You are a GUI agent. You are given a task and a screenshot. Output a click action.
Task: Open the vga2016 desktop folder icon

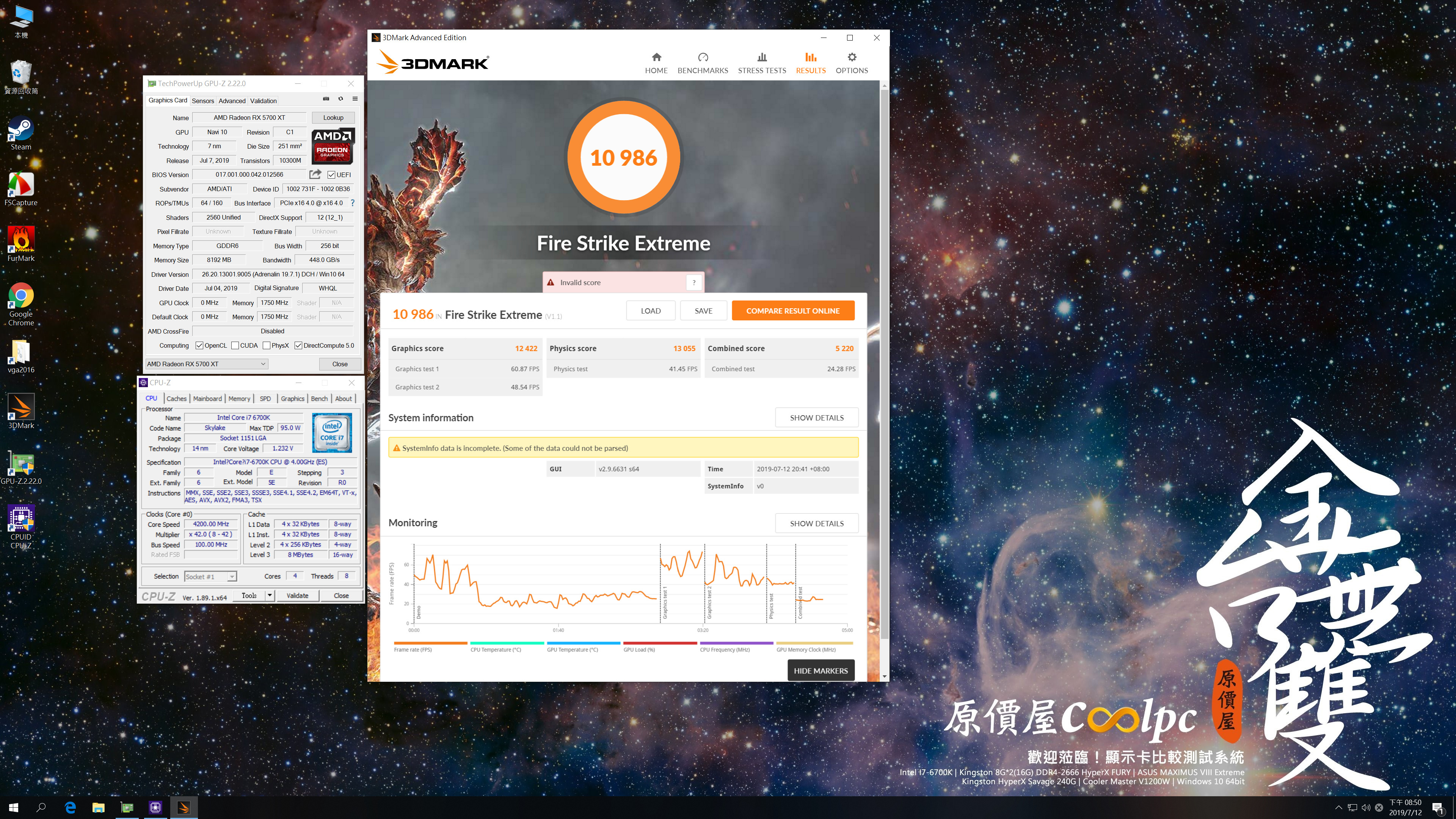21,357
